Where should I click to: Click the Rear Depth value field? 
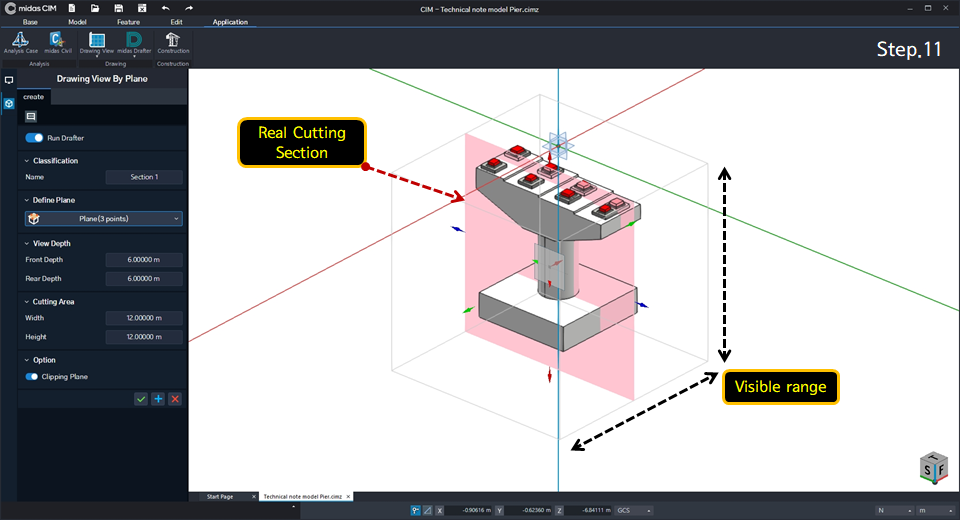[144, 279]
